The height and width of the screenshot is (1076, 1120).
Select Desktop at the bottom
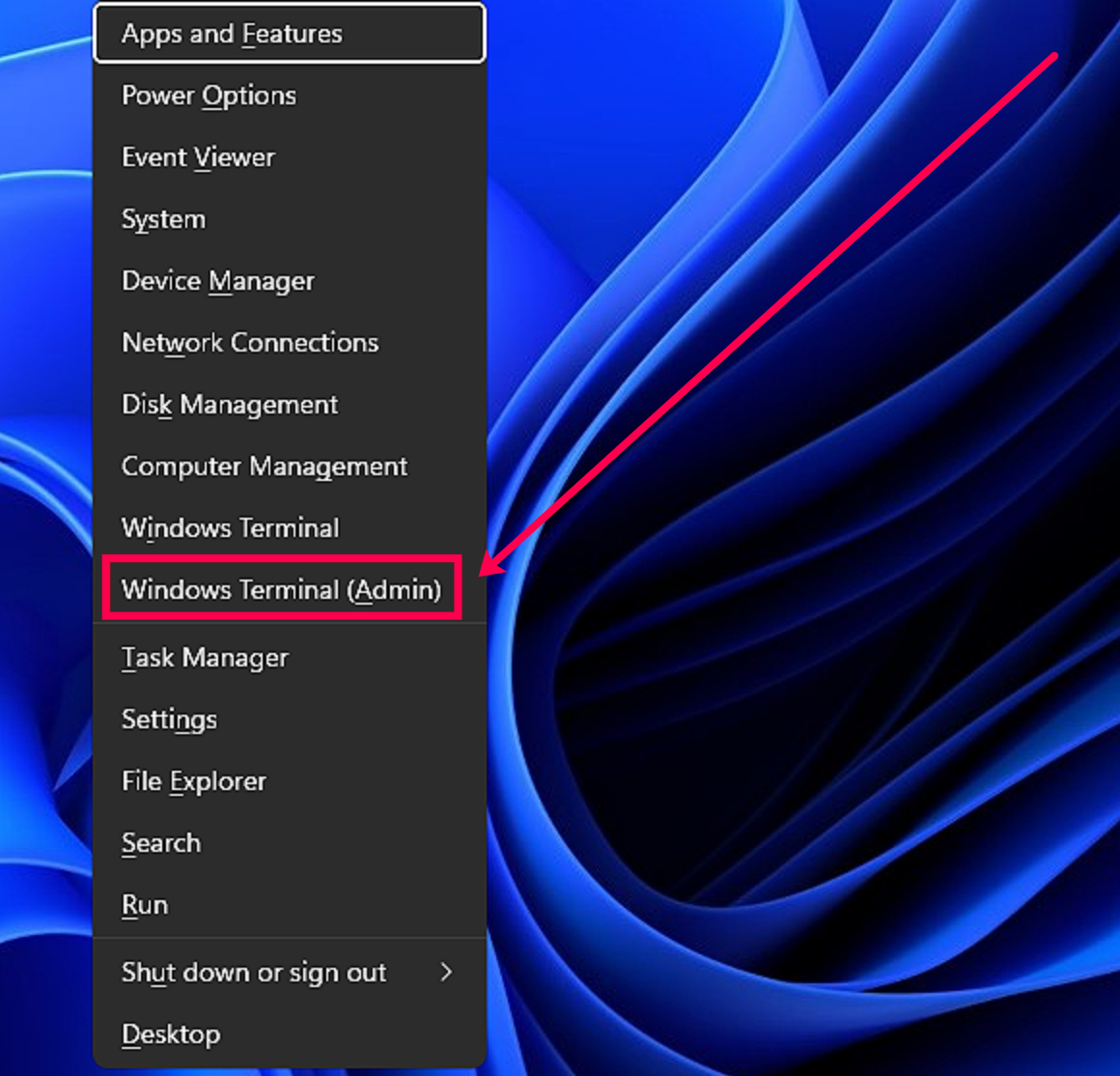(171, 1034)
